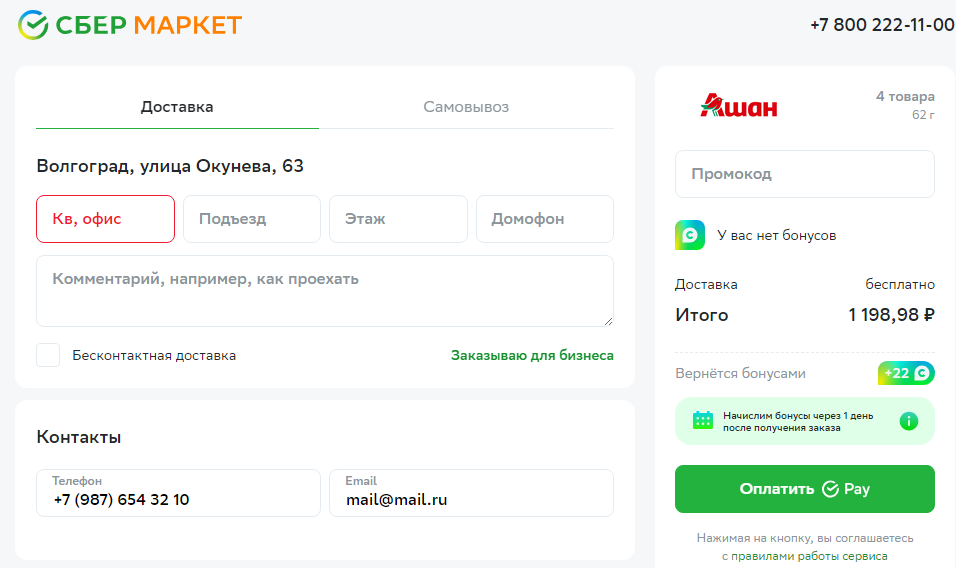The height and width of the screenshot is (568, 956).
Task: Click the Оплатить SberPay button
Action: tap(804, 489)
